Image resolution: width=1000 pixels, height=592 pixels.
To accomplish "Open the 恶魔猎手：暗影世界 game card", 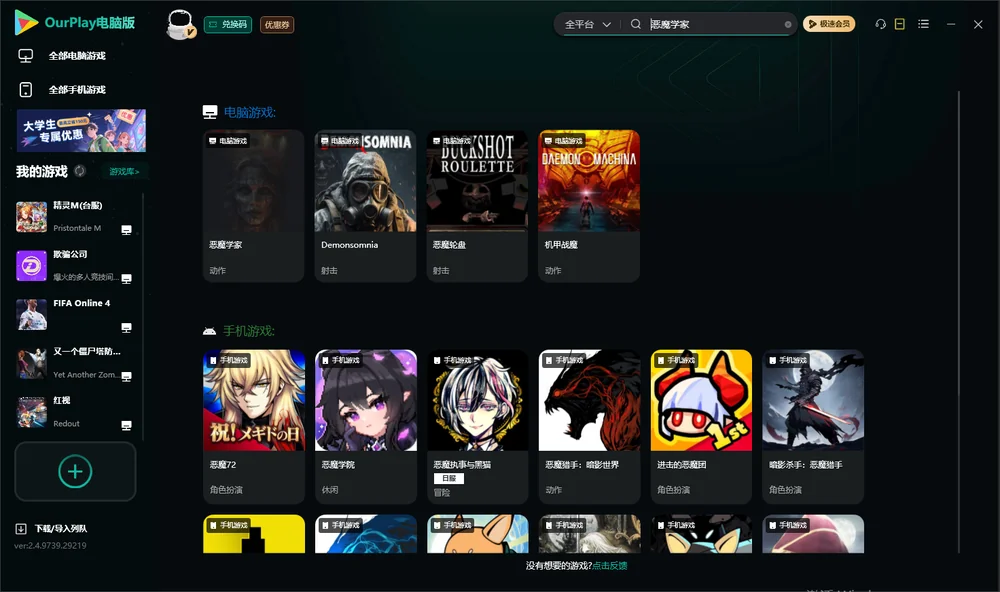I will click(589, 426).
